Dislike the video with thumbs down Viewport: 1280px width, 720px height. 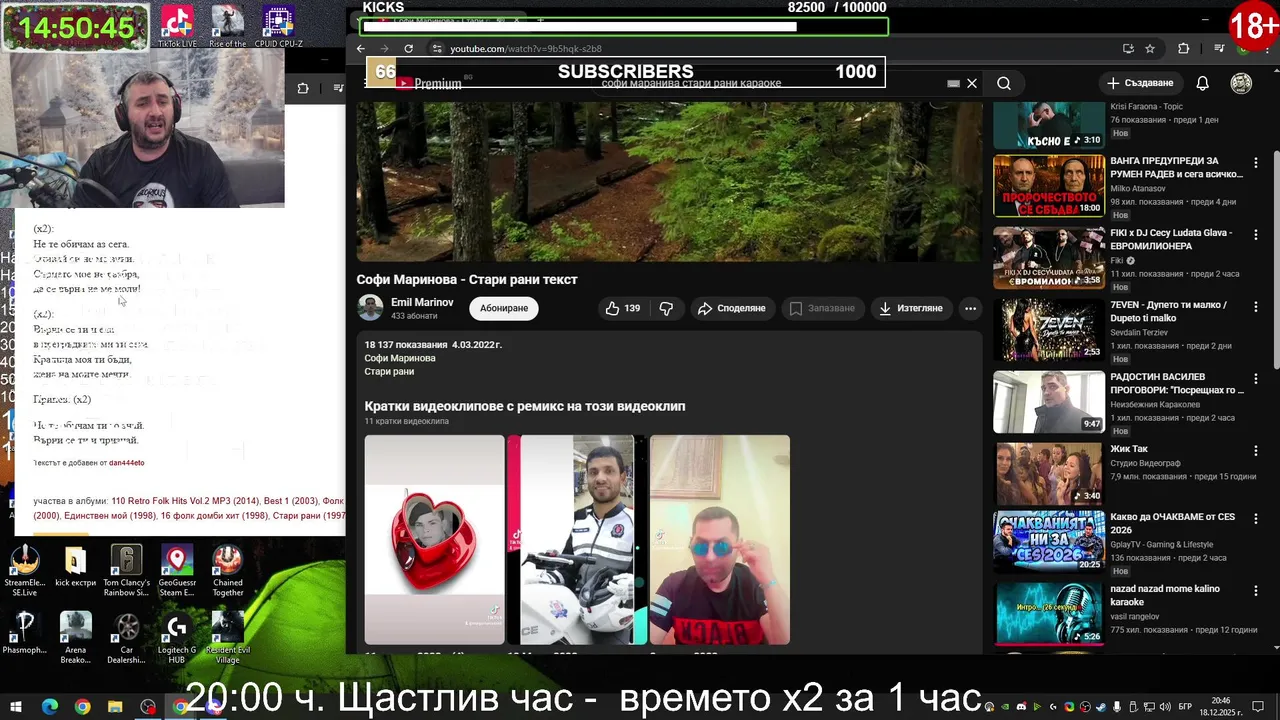(x=666, y=308)
